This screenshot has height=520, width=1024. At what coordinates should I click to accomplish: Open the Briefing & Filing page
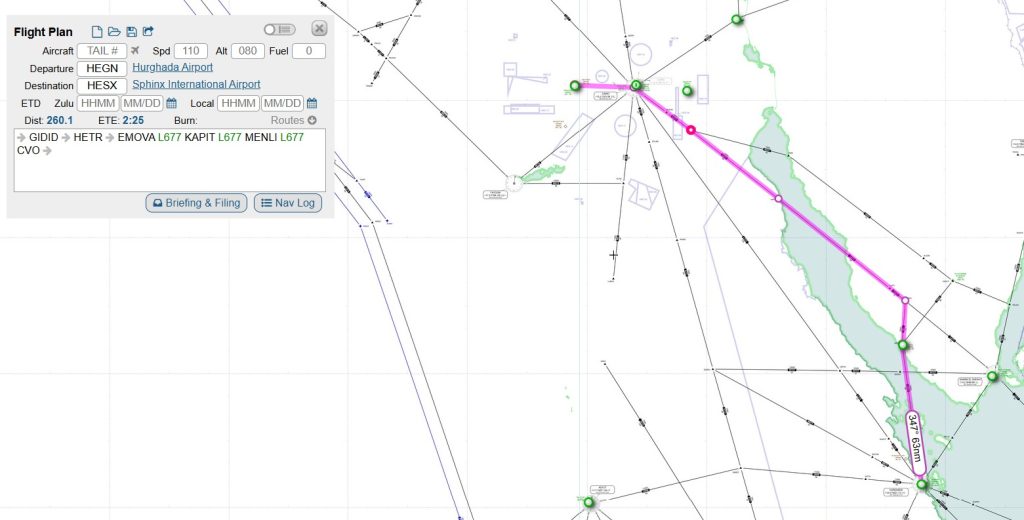click(x=197, y=203)
